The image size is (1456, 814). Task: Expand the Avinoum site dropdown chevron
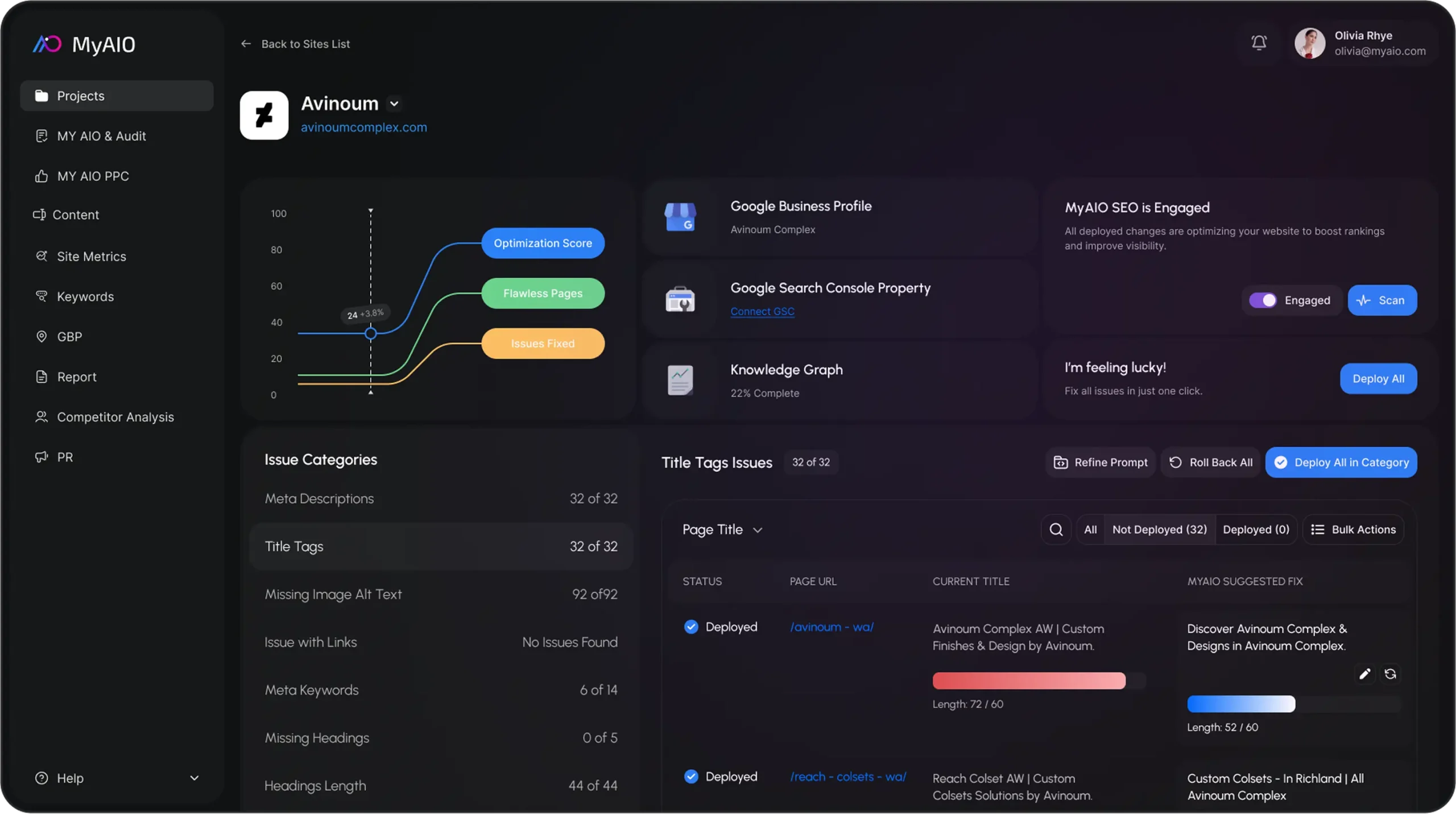[x=394, y=104]
